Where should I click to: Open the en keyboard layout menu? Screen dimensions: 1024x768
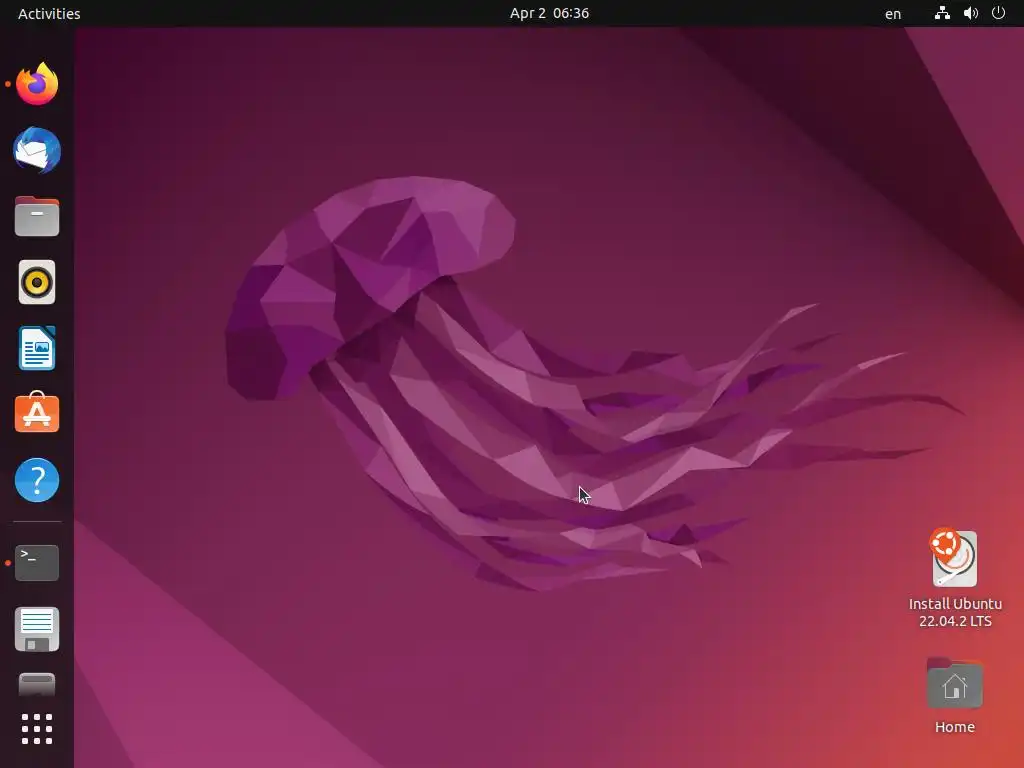tap(893, 14)
